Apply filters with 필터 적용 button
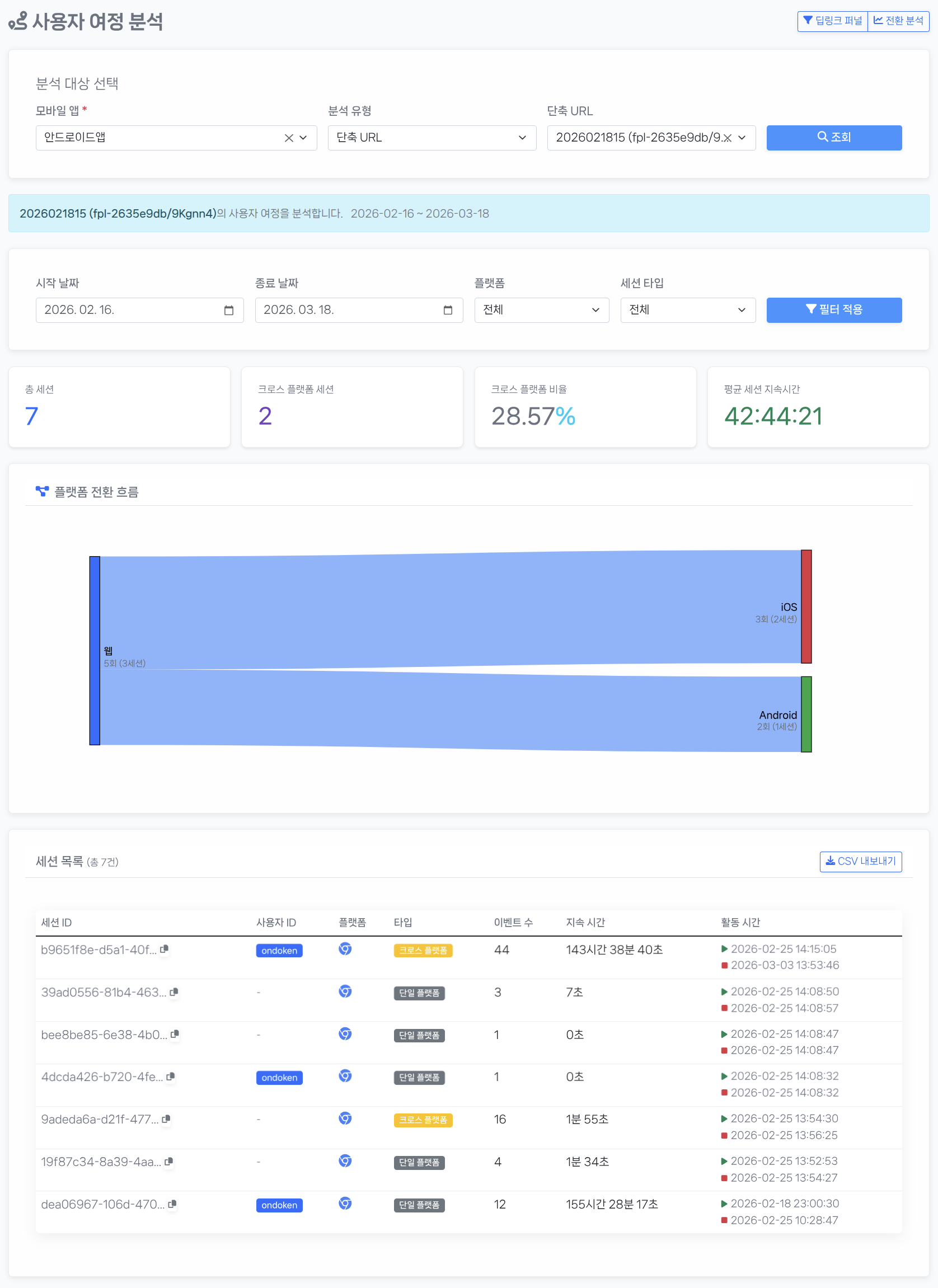Screen dimensions: 938x1288 (x=833, y=310)
